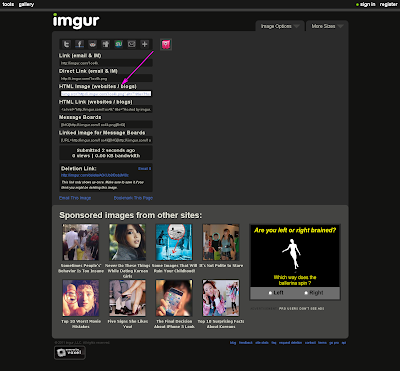Click the deletion link URL

[x=95, y=175]
